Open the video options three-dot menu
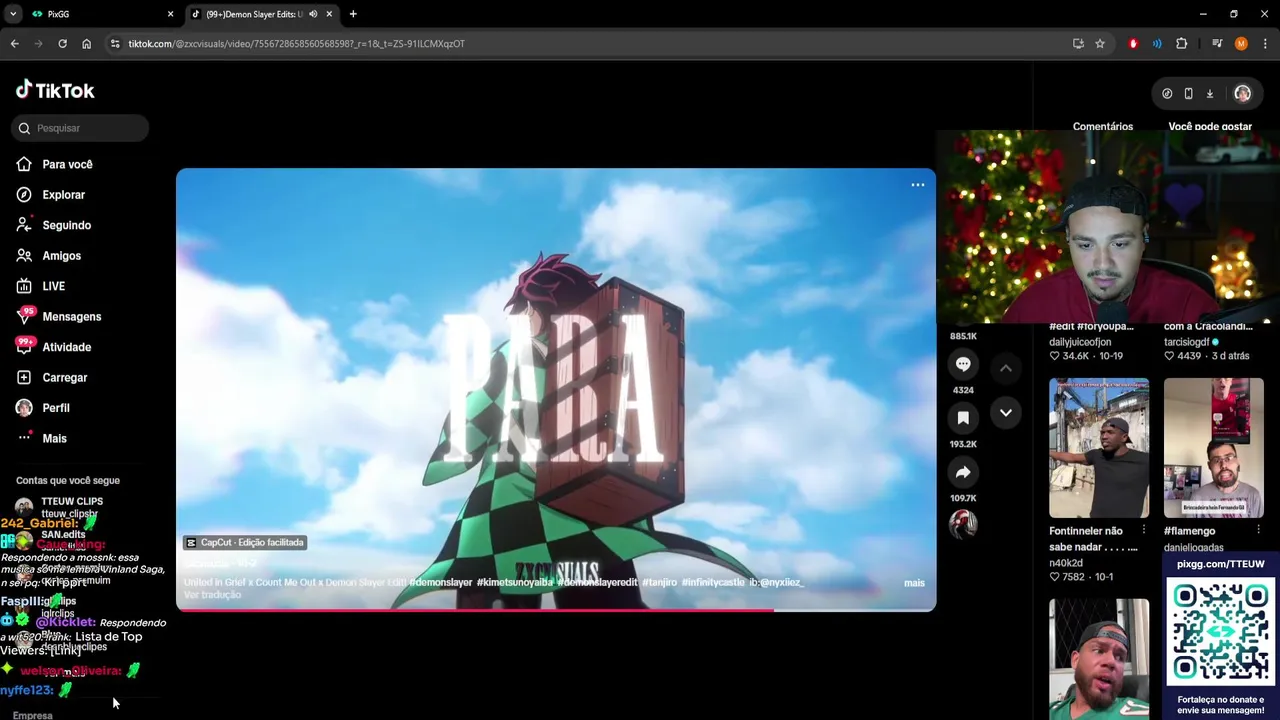 point(917,185)
